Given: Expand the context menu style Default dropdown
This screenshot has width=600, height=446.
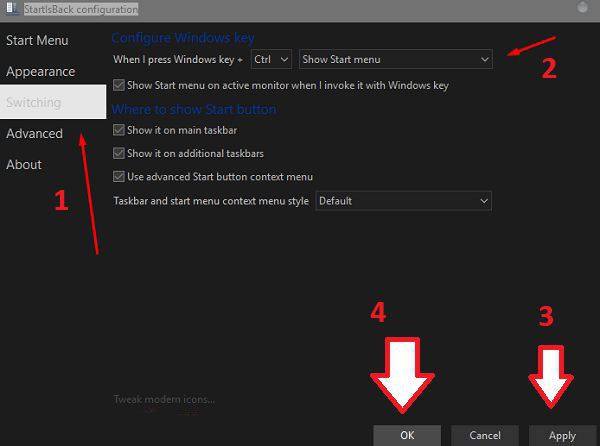Looking at the screenshot, I should [x=403, y=201].
